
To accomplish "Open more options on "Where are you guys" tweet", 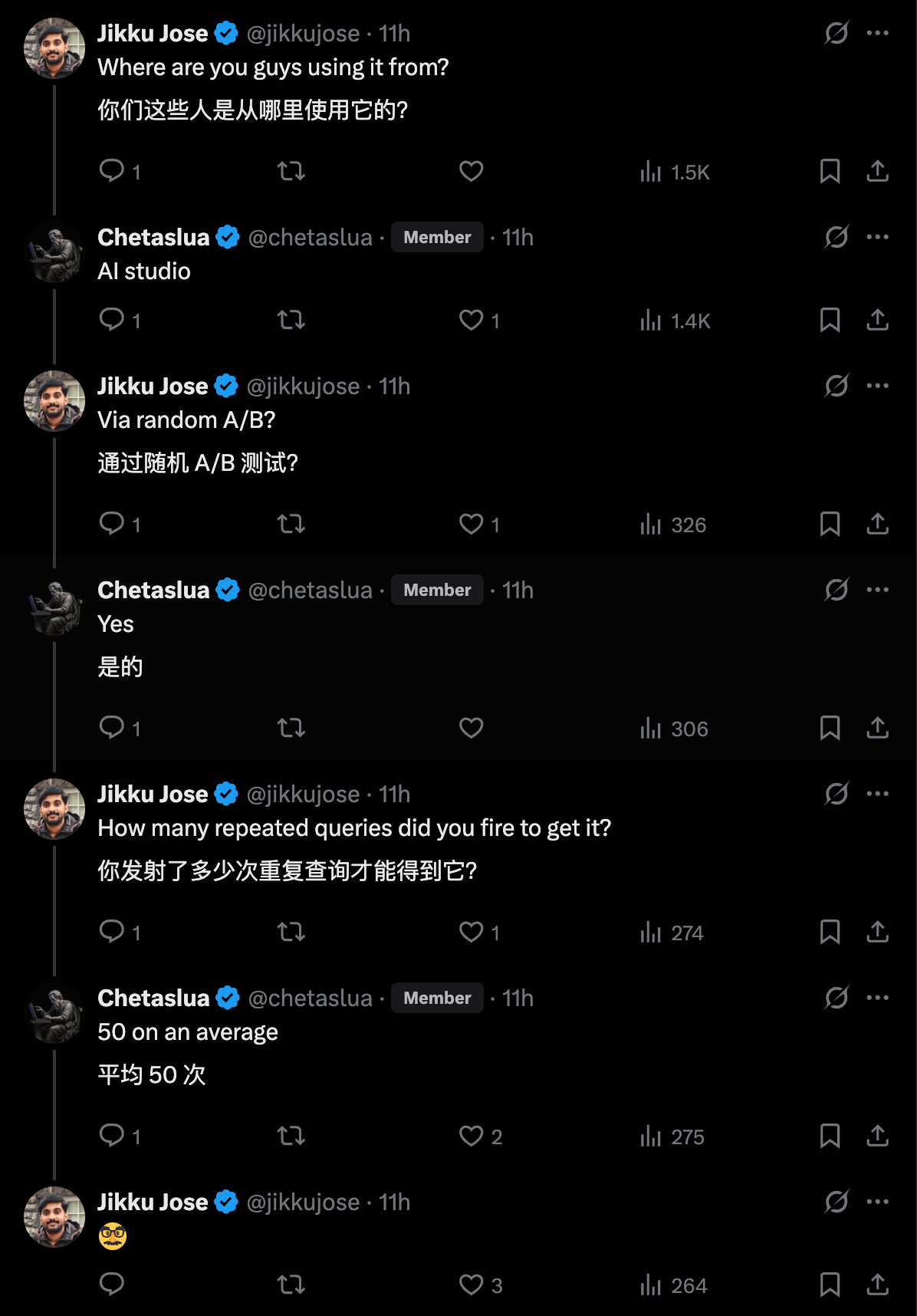I will coord(877,33).
